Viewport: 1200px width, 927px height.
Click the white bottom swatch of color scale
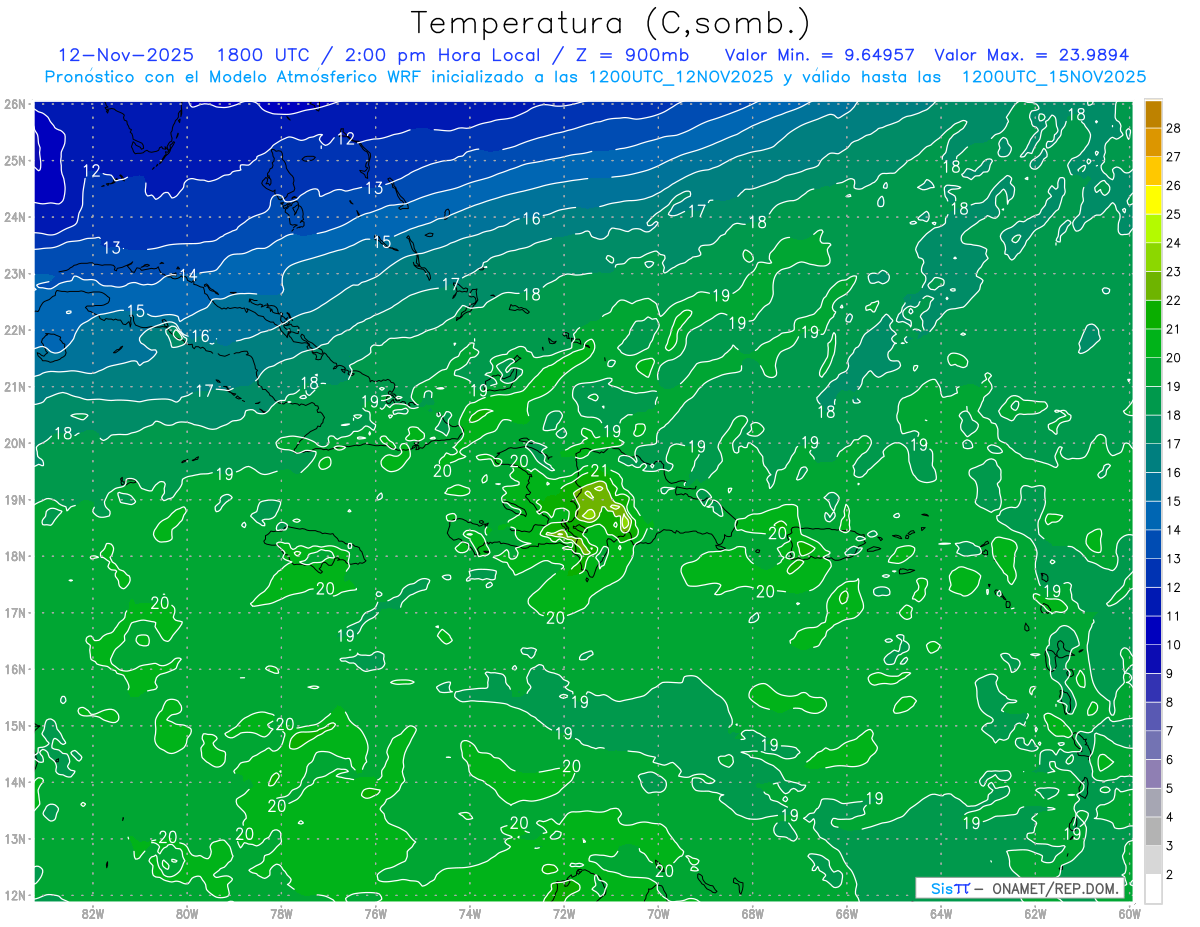tap(1153, 889)
